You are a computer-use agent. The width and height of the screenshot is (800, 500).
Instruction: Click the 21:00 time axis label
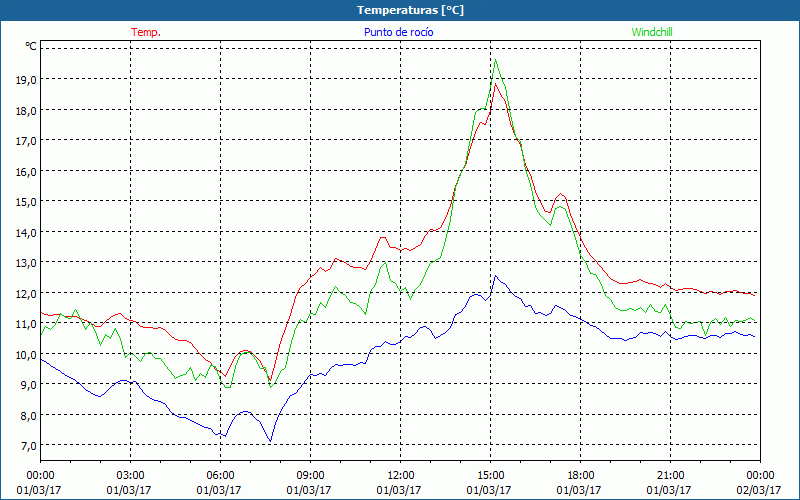(x=670, y=476)
